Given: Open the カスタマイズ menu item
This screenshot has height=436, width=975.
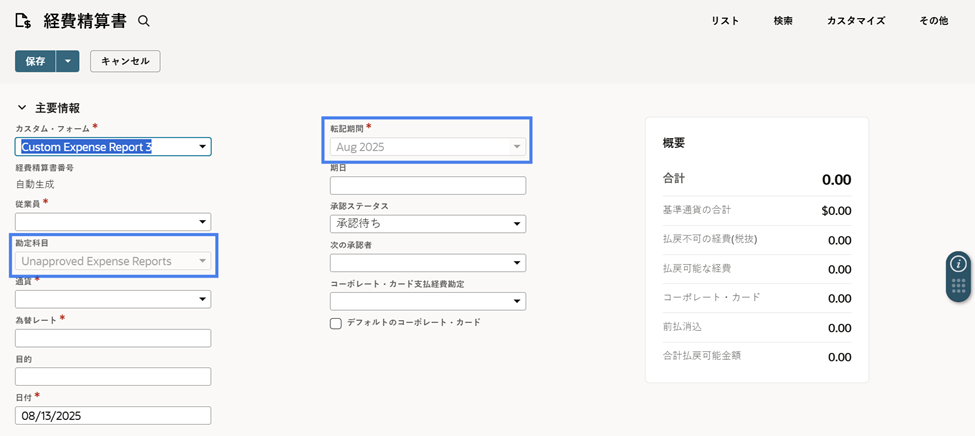Looking at the screenshot, I should point(856,21).
